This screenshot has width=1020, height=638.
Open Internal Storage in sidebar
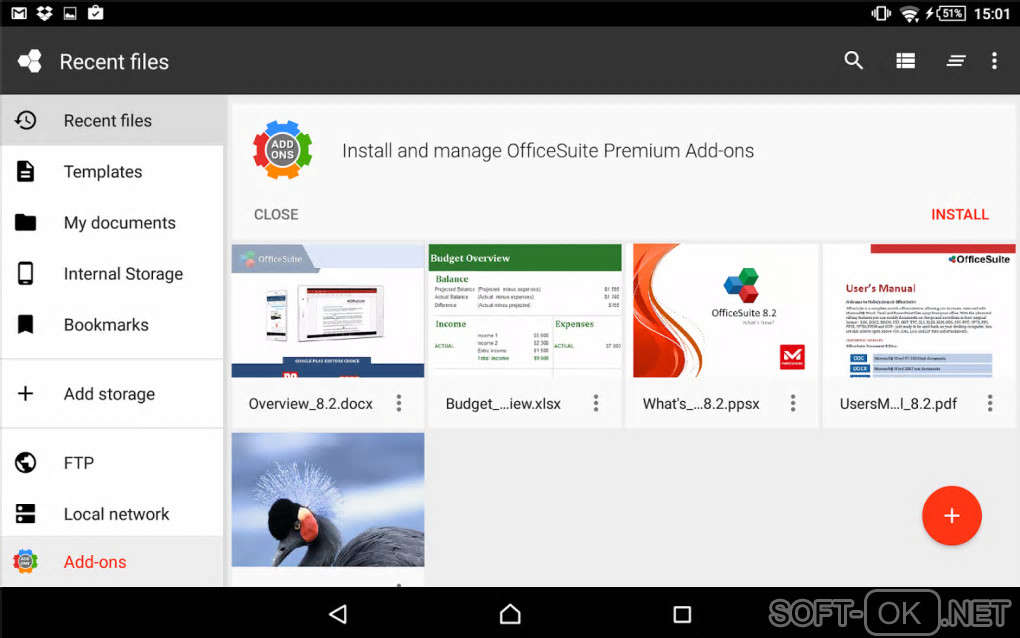[113, 274]
